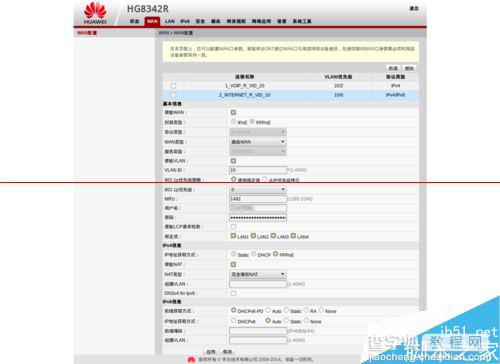Open the LAN tab

coord(170,21)
